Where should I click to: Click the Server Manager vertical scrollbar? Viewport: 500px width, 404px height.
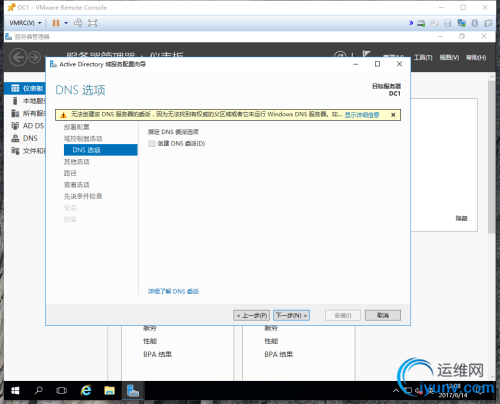click(492, 157)
